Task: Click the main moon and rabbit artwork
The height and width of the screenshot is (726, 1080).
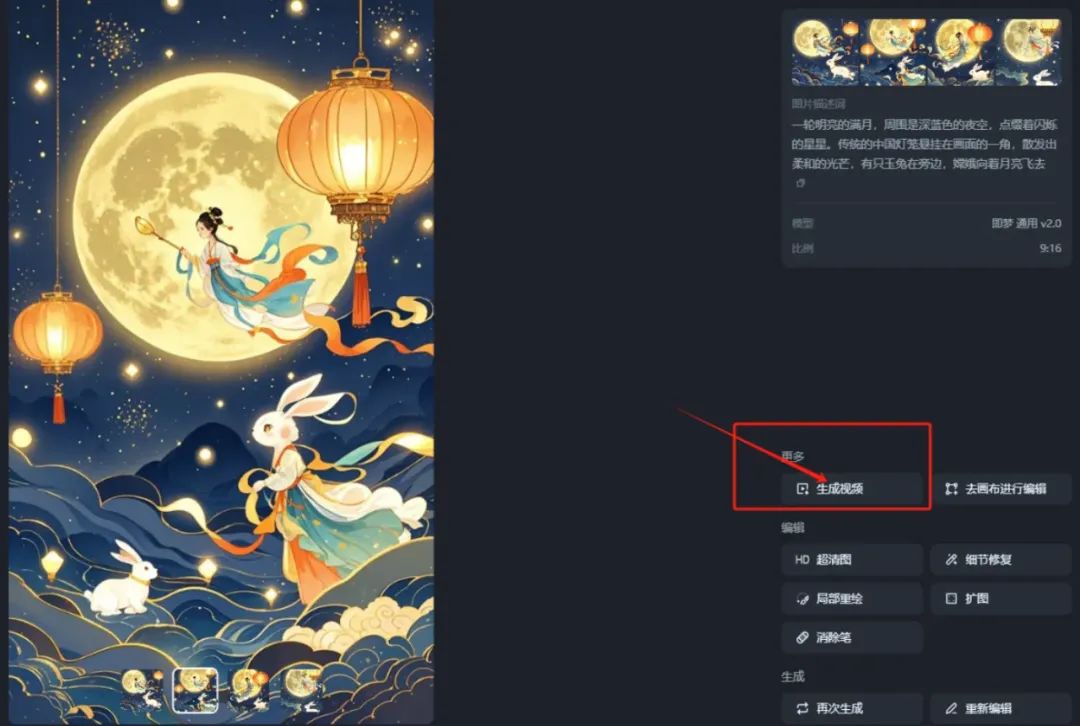Action: 221,344
